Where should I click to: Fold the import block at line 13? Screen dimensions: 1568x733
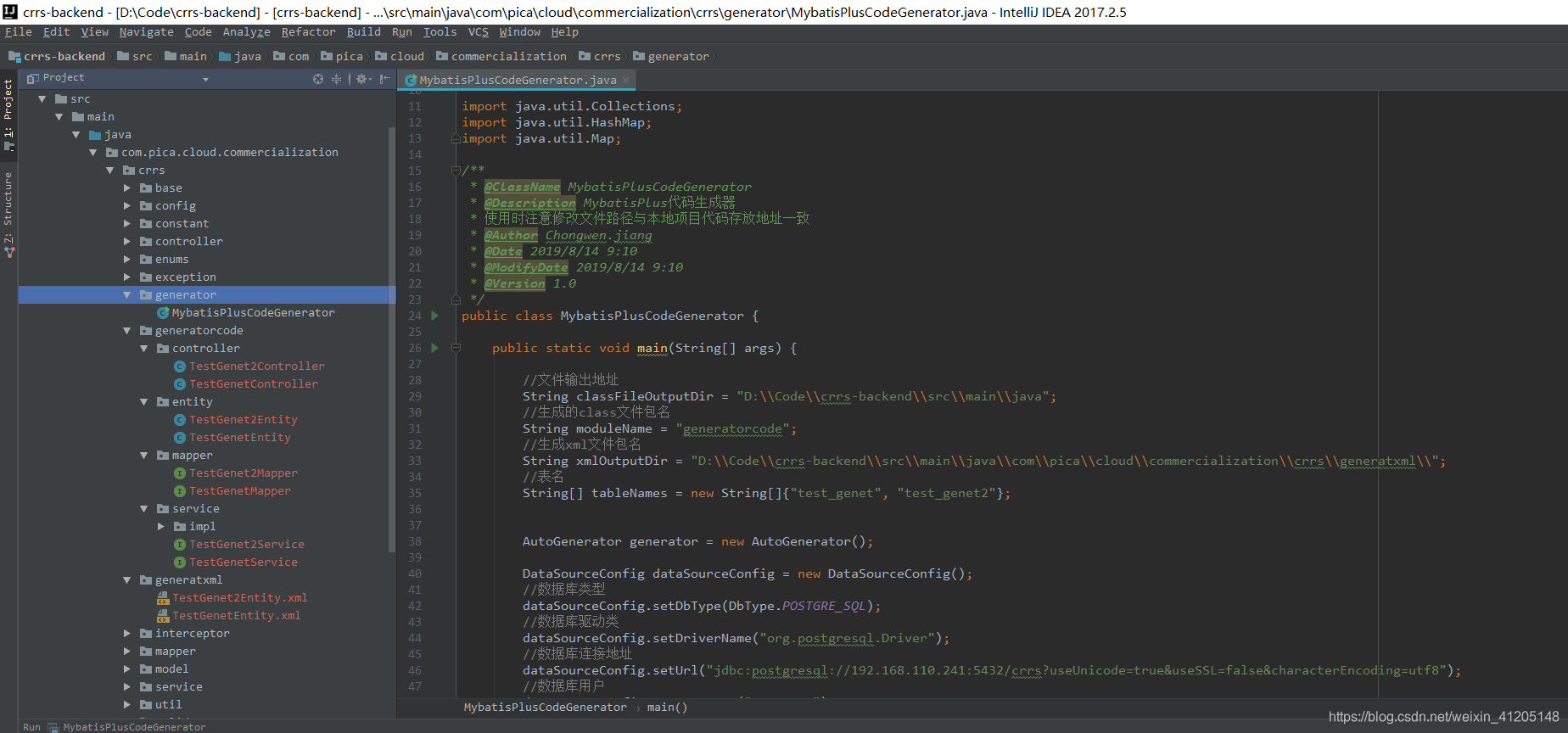tap(456, 138)
